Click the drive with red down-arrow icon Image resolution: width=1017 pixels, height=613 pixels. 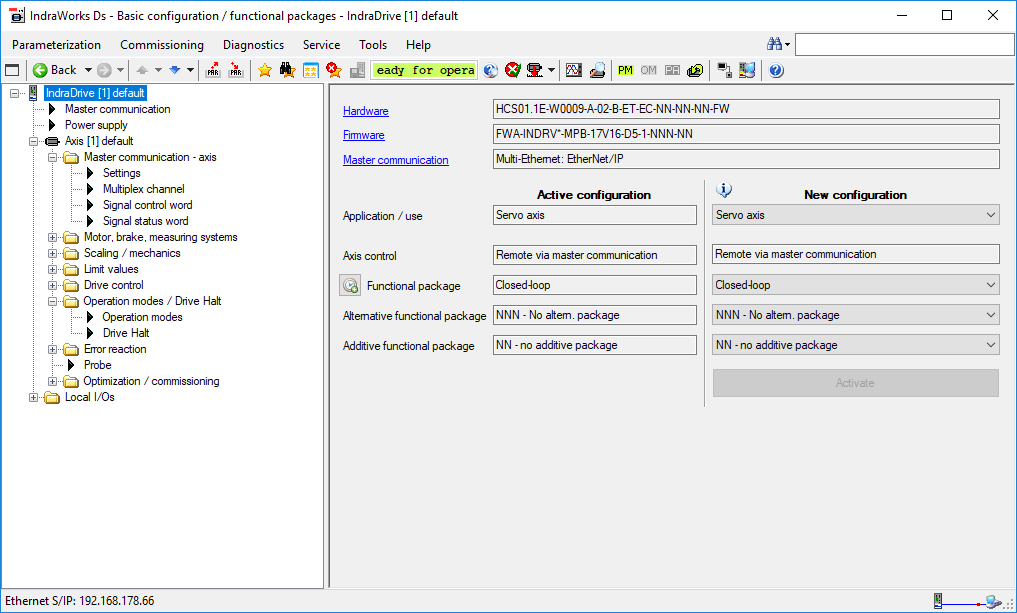pyautogui.click(x=534, y=70)
